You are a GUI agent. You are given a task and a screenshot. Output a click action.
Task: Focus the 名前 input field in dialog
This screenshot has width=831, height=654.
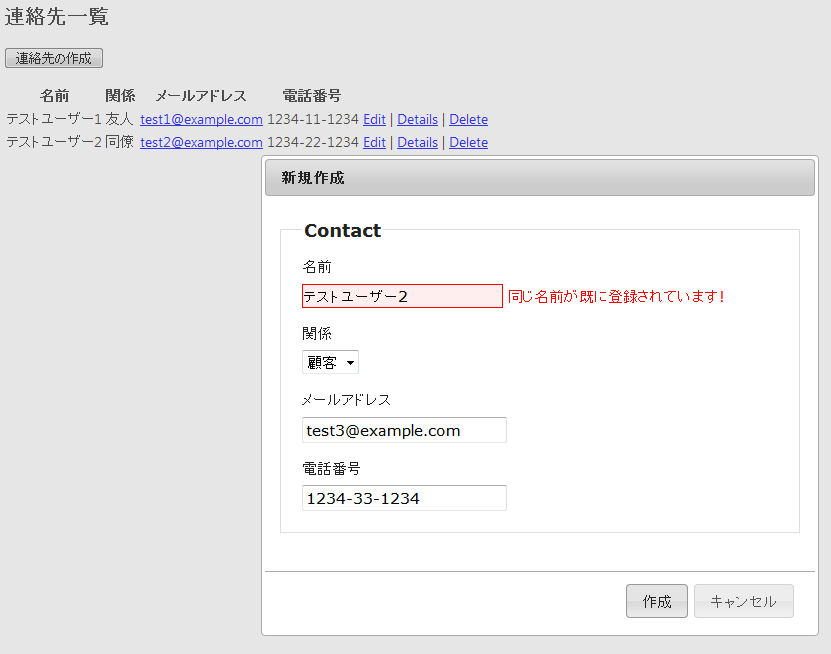[x=402, y=296]
